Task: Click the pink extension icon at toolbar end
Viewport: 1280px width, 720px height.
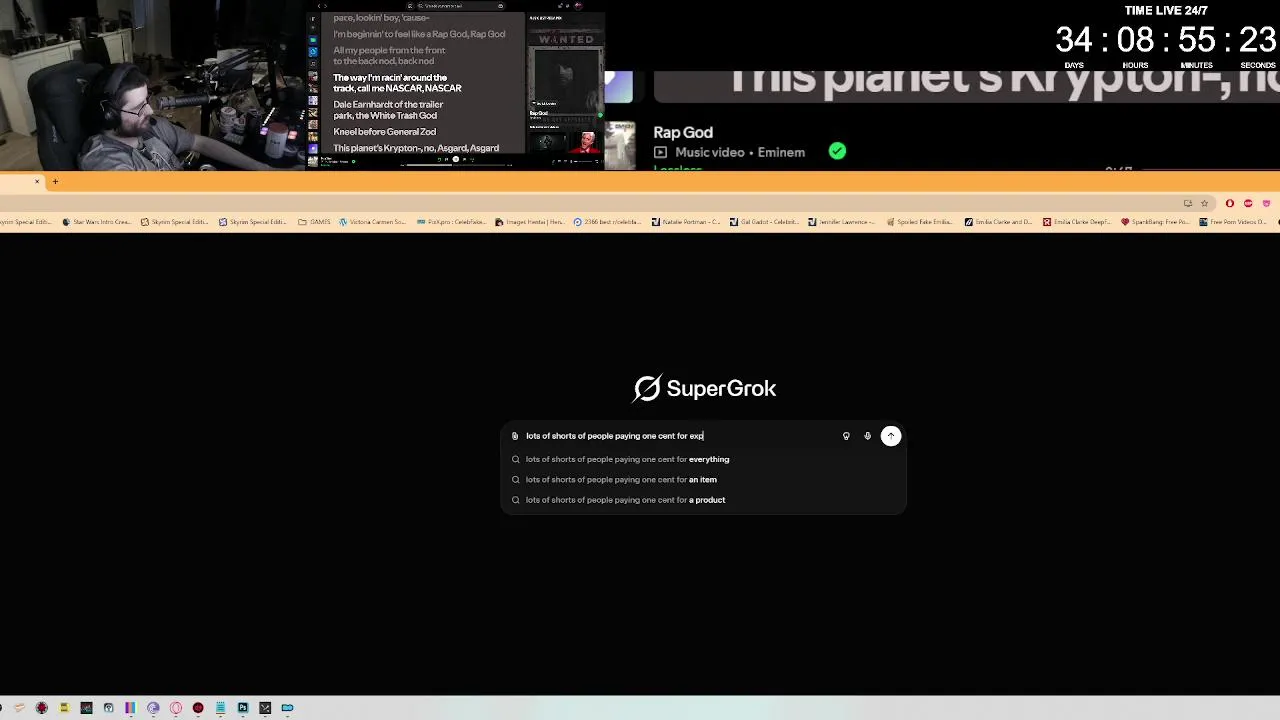Action: point(1266,203)
